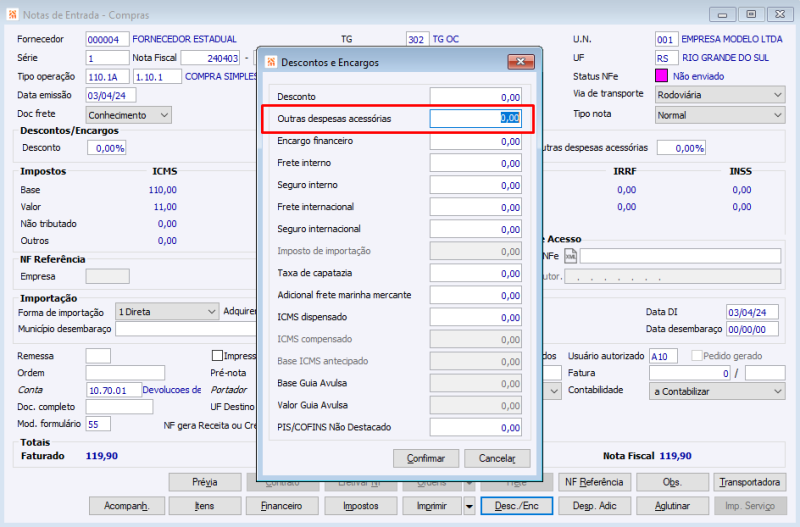Click the Mod. formulário field 55
This screenshot has width=800, height=527.
(98, 424)
